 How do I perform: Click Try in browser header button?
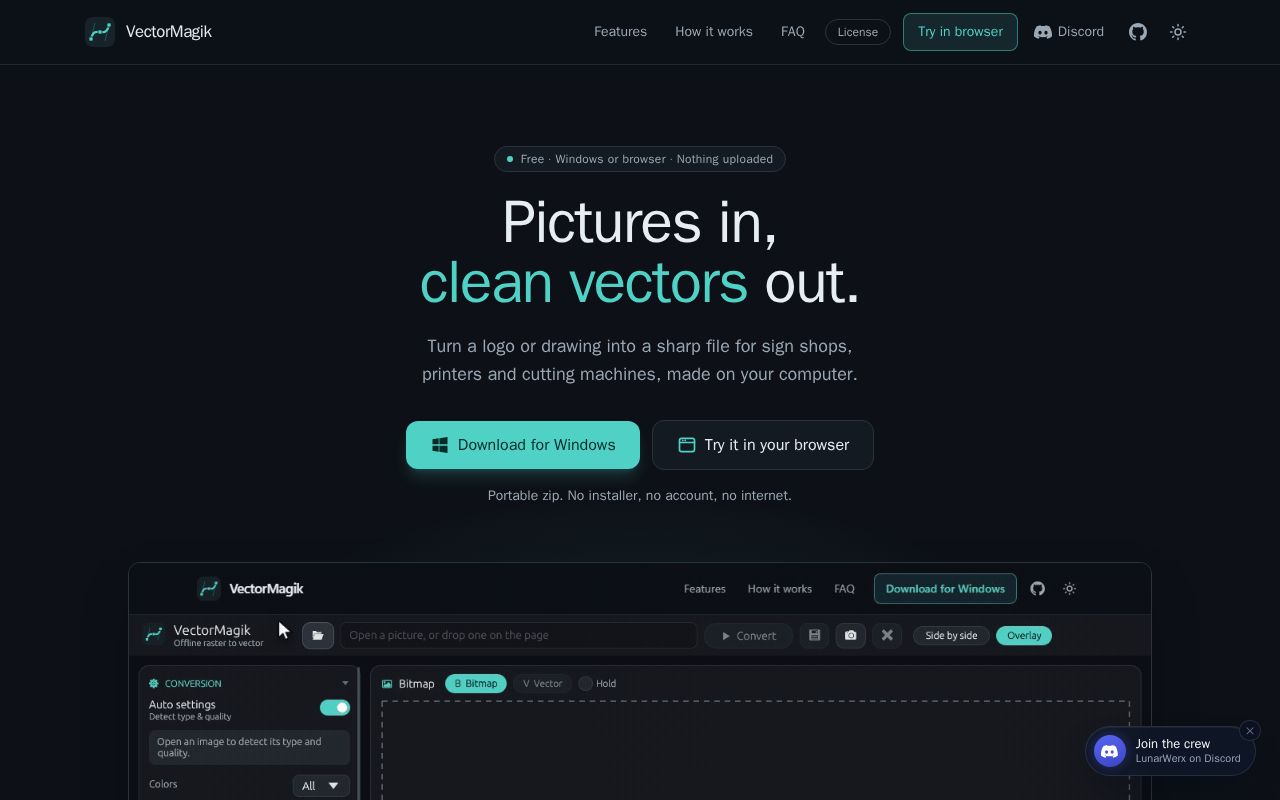pos(960,32)
